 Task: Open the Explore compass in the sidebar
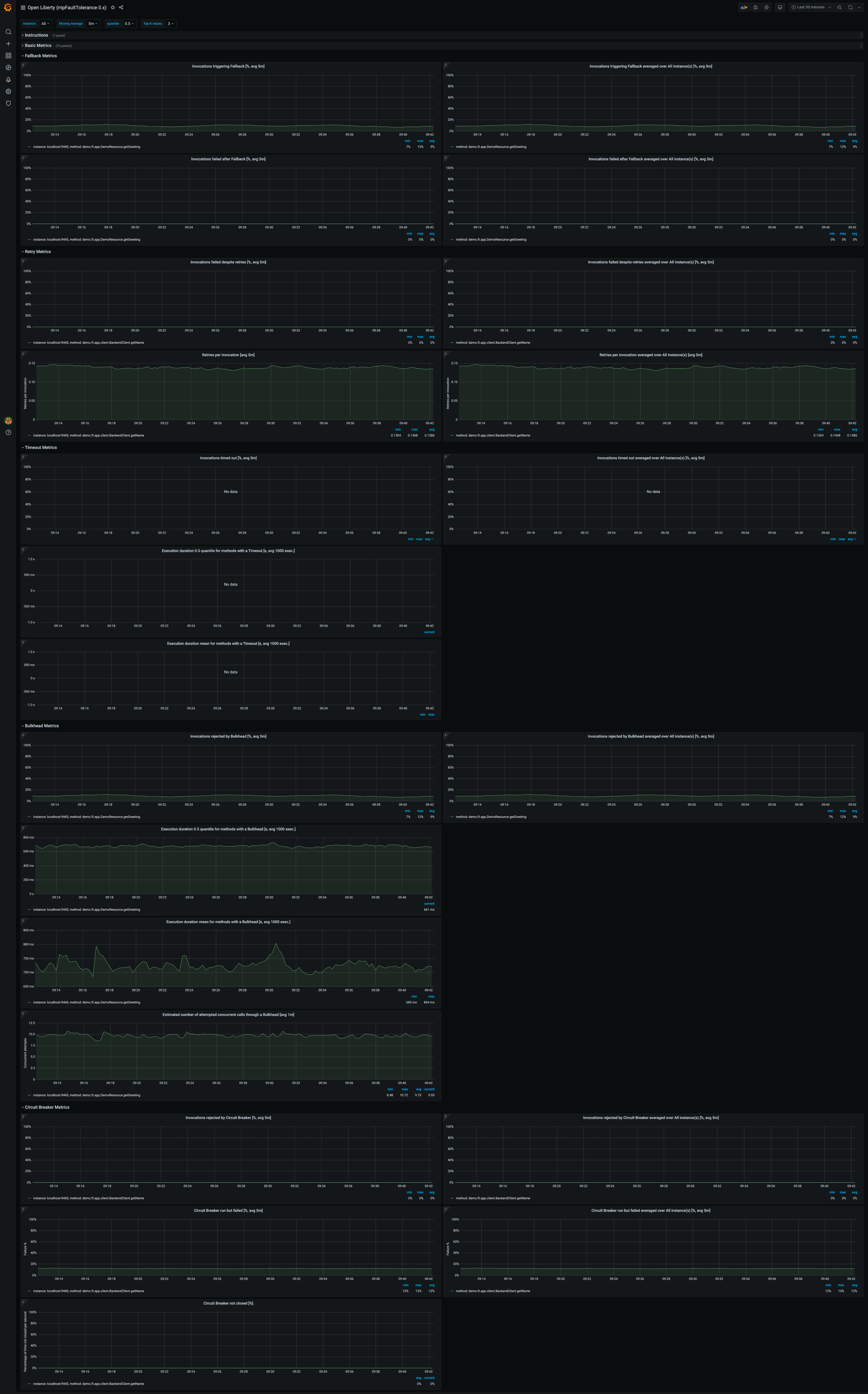(x=8, y=68)
